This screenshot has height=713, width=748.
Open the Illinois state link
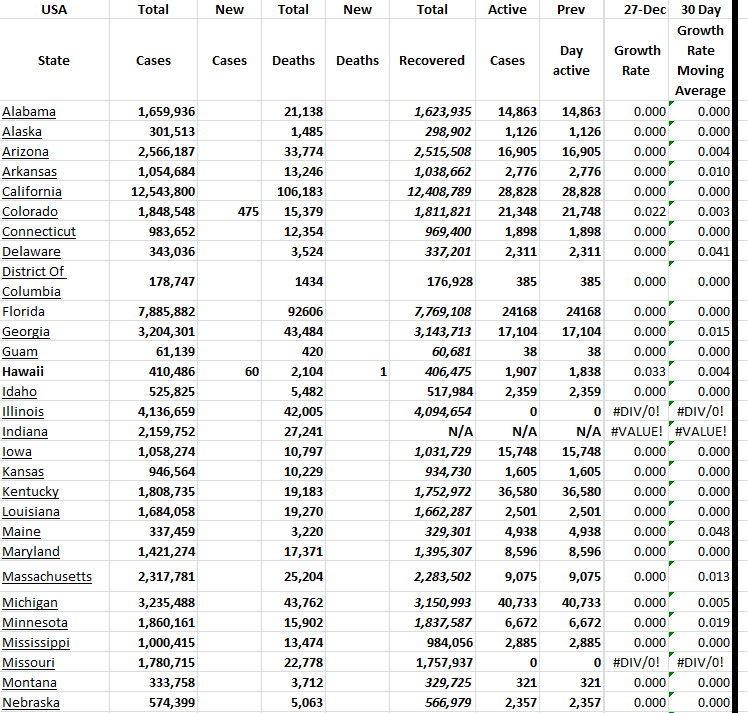pos(23,412)
